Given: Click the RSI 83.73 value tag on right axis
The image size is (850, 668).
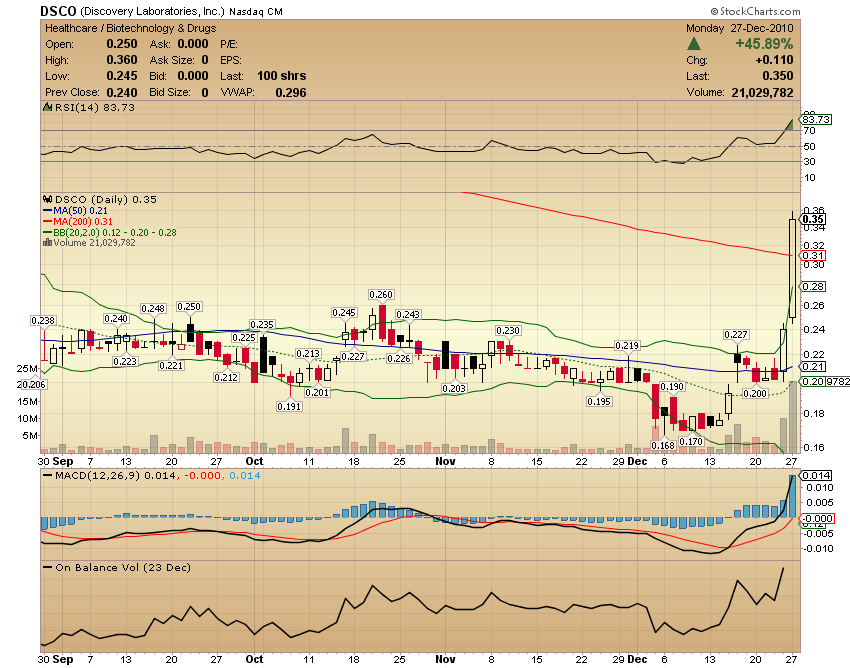Looking at the screenshot, I should tap(816, 119).
